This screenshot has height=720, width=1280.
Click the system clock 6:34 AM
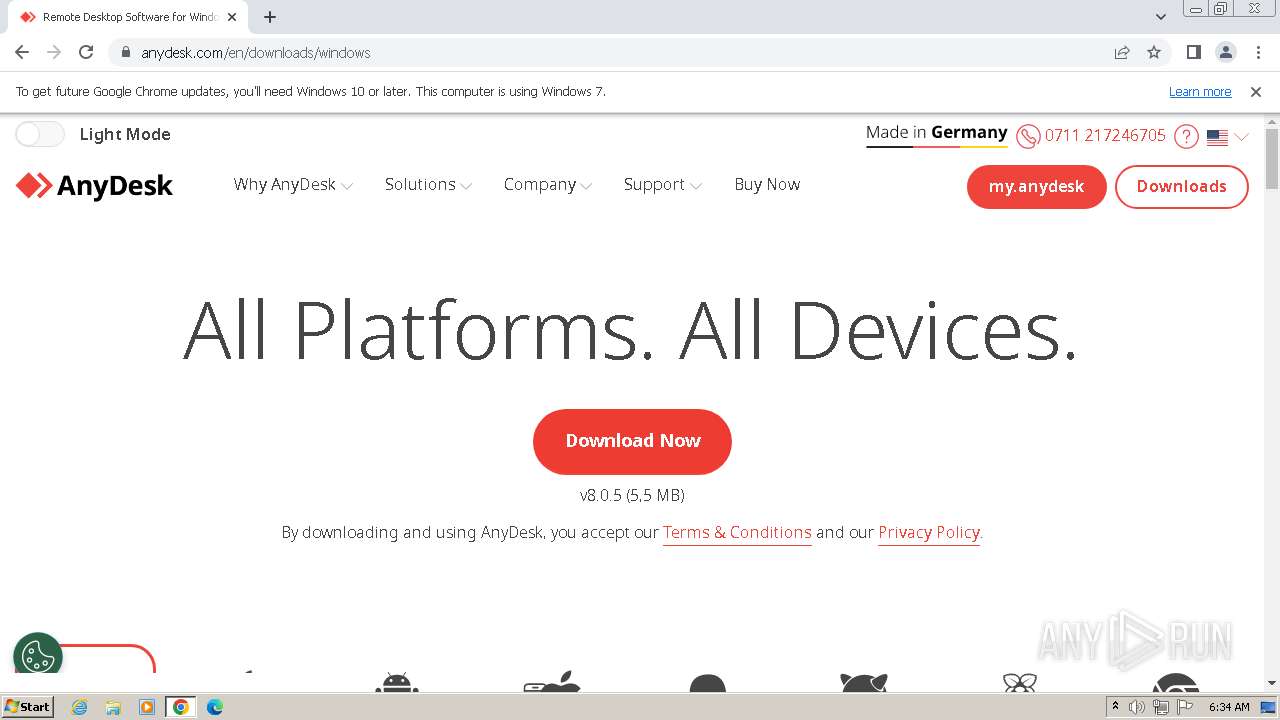(1229, 707)
